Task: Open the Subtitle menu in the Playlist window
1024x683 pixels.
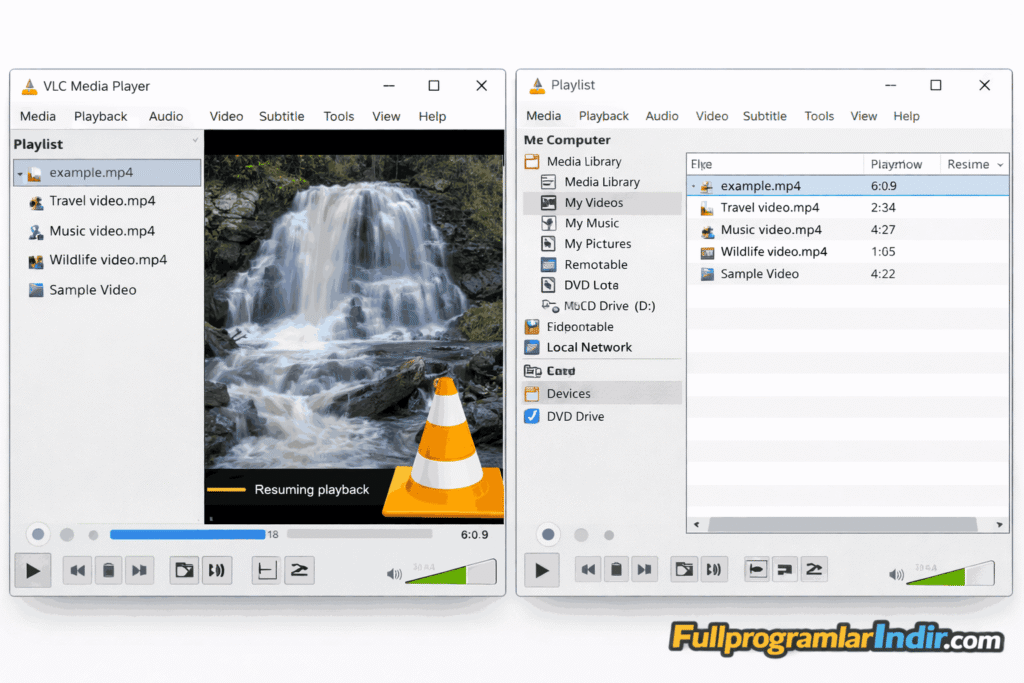Action: [764, 116]
